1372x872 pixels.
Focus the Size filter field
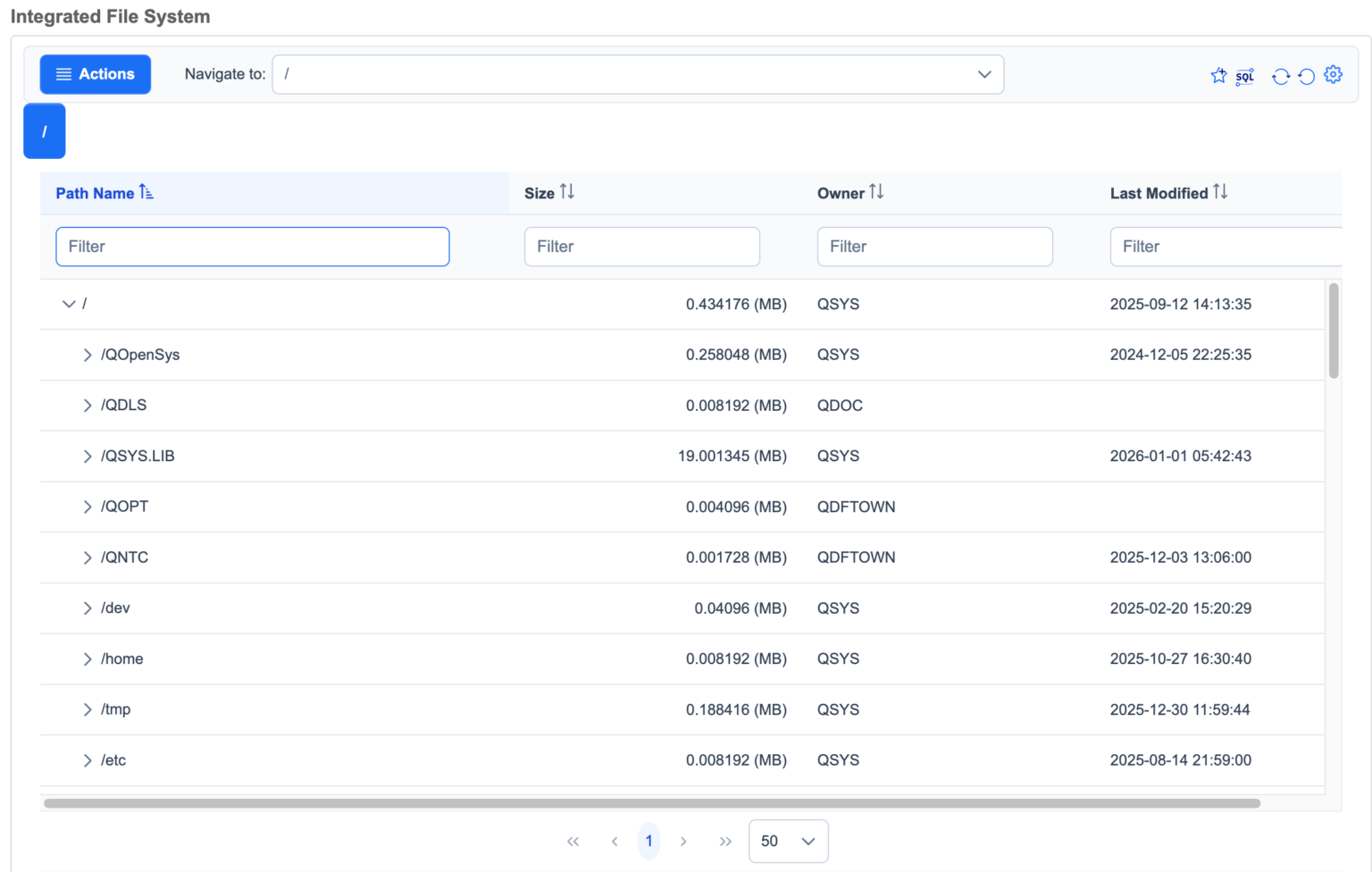[x=642, y=247]
